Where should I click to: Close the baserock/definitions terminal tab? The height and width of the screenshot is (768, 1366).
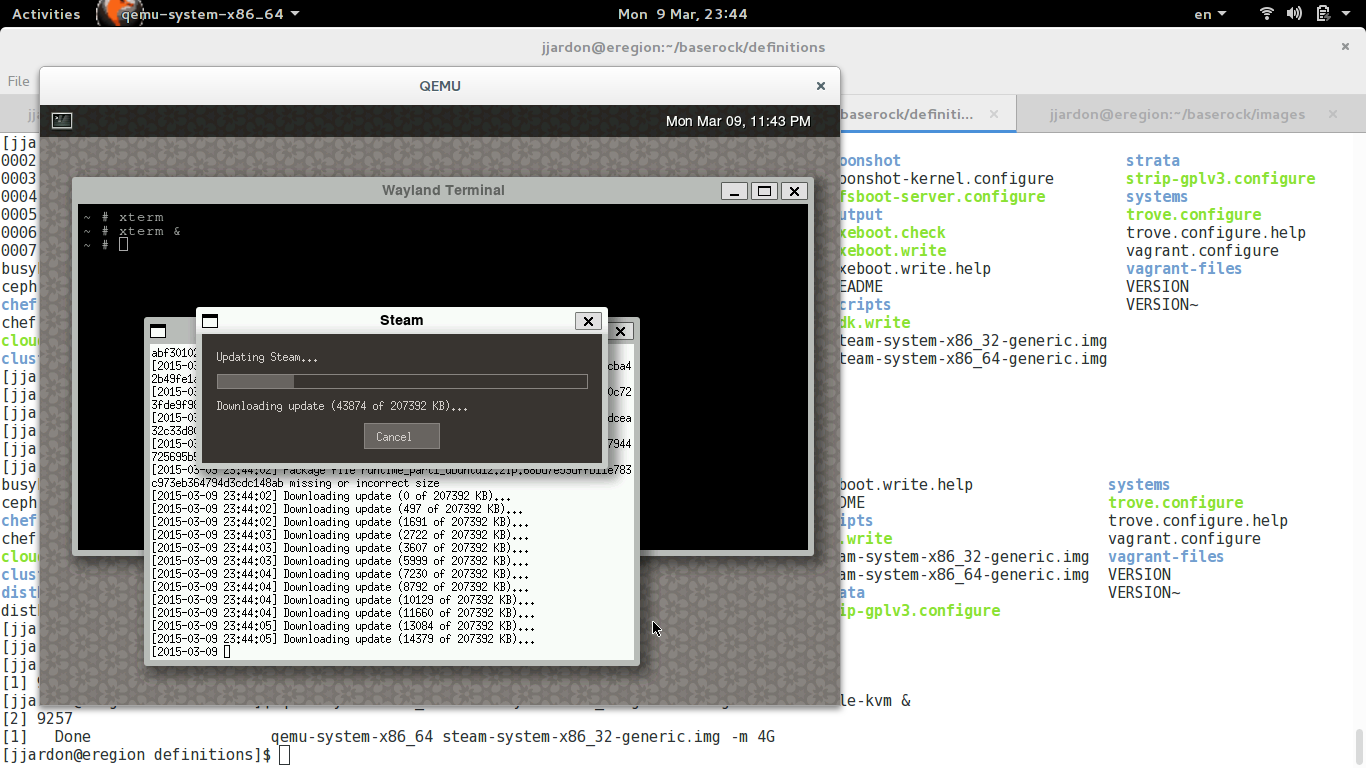994,114
